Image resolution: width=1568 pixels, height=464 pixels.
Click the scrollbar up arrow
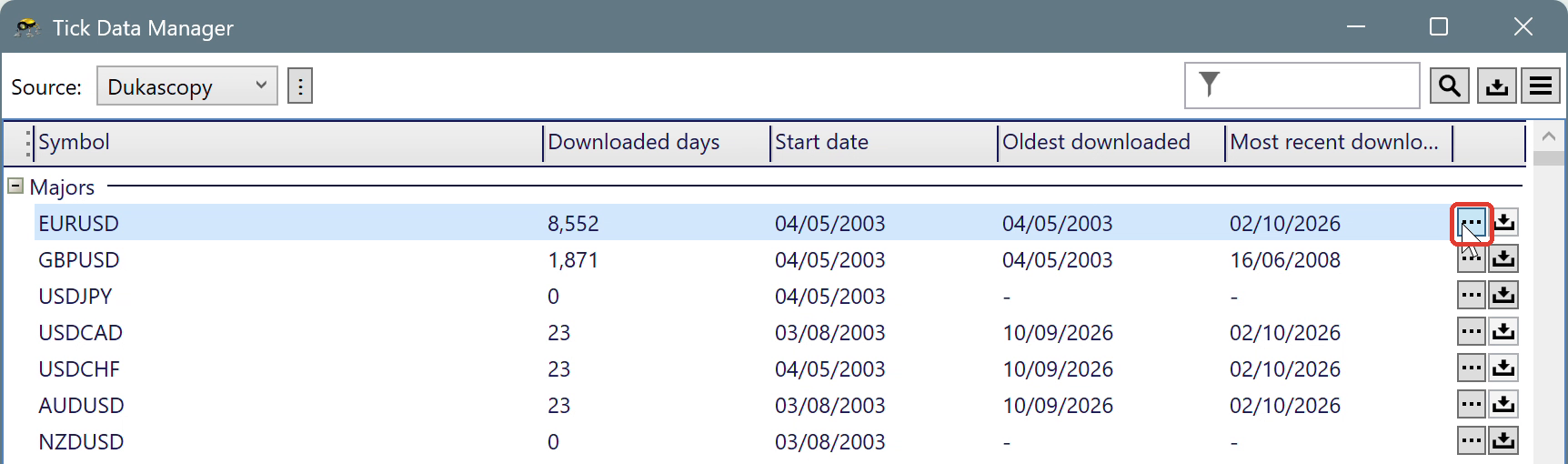[1549, 136]
